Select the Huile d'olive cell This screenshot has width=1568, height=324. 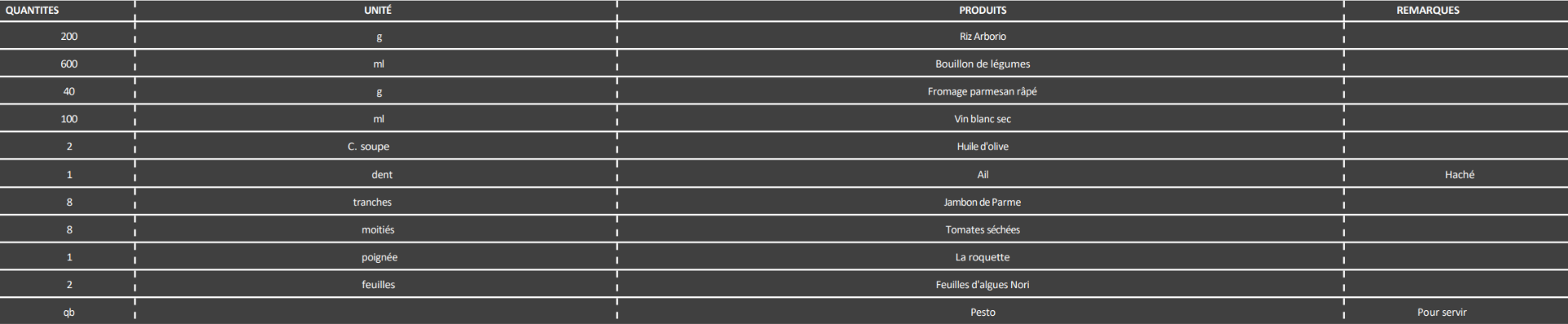tap(982, 147)
